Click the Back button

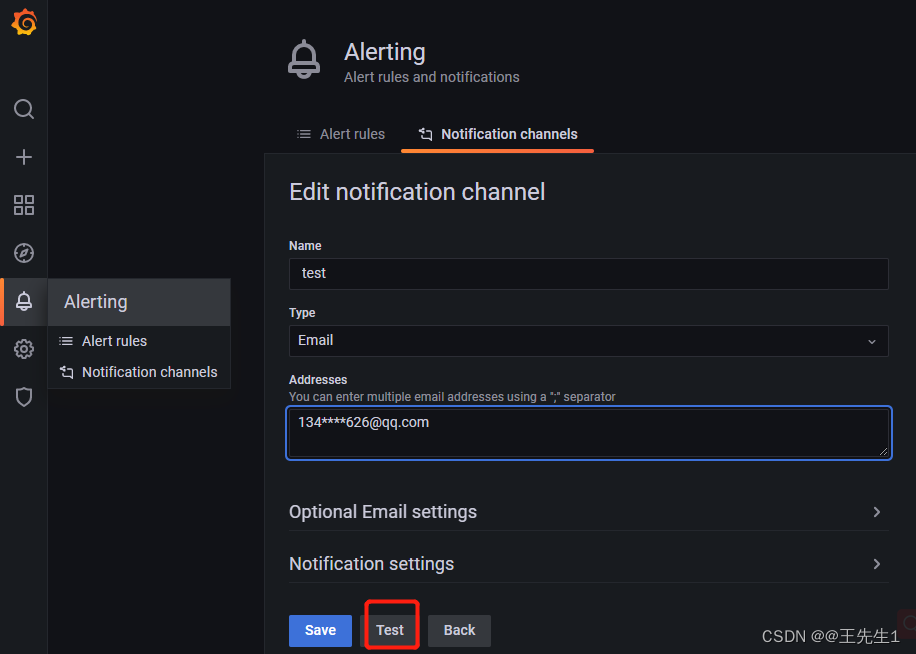point(459,630)
